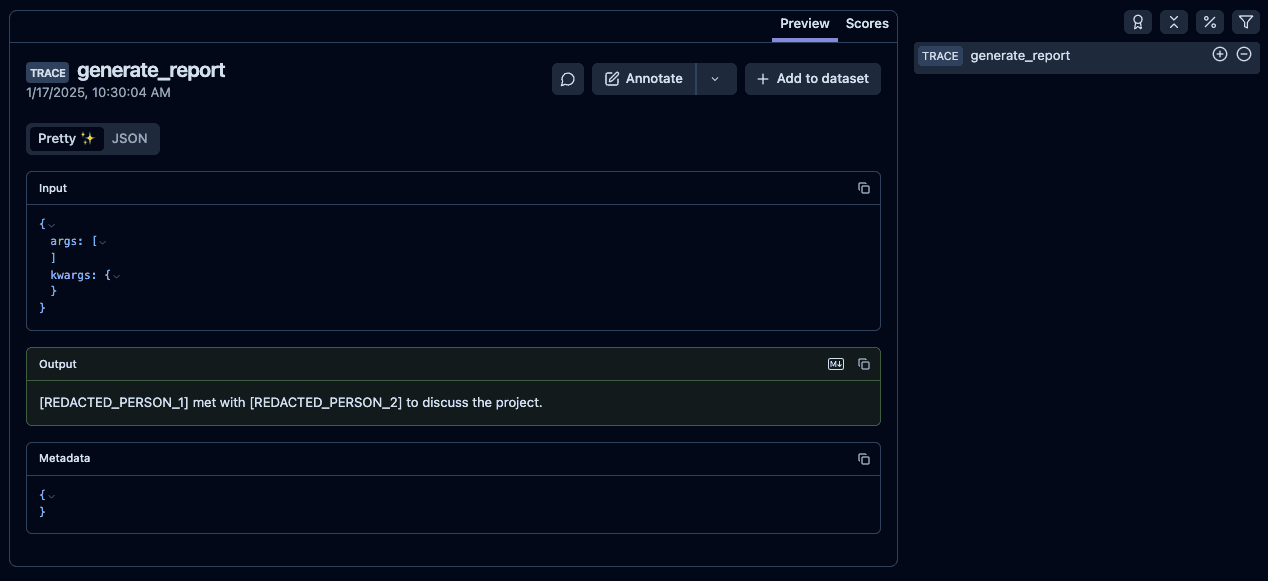Open the comment bubble button
Image resolution: width=1268 pixels, height=581 pixels.
click(568, 79)
